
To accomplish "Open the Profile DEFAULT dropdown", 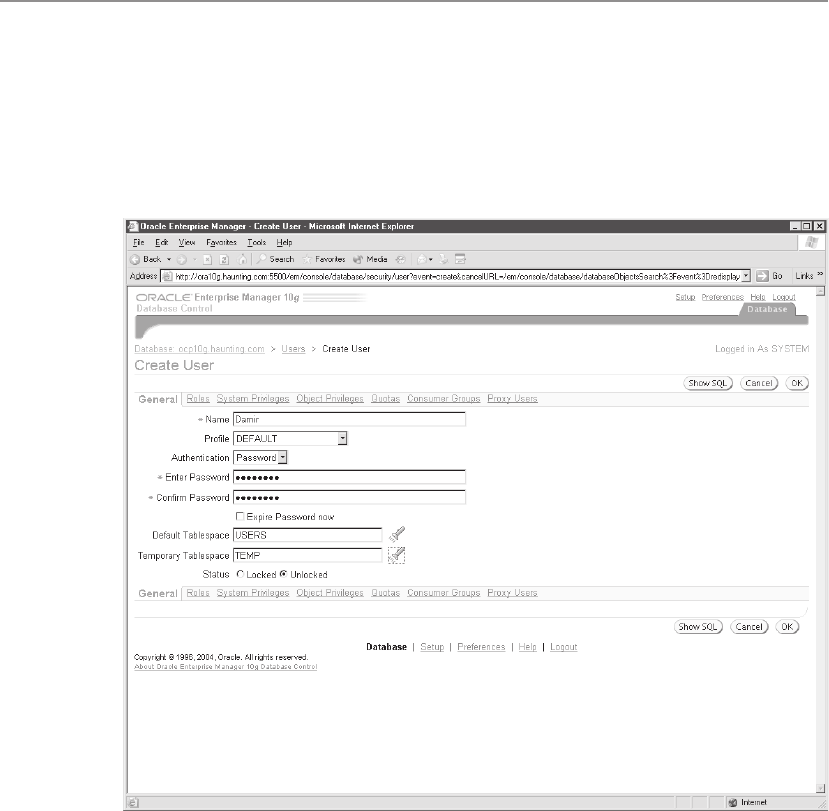I will point(290,438).
